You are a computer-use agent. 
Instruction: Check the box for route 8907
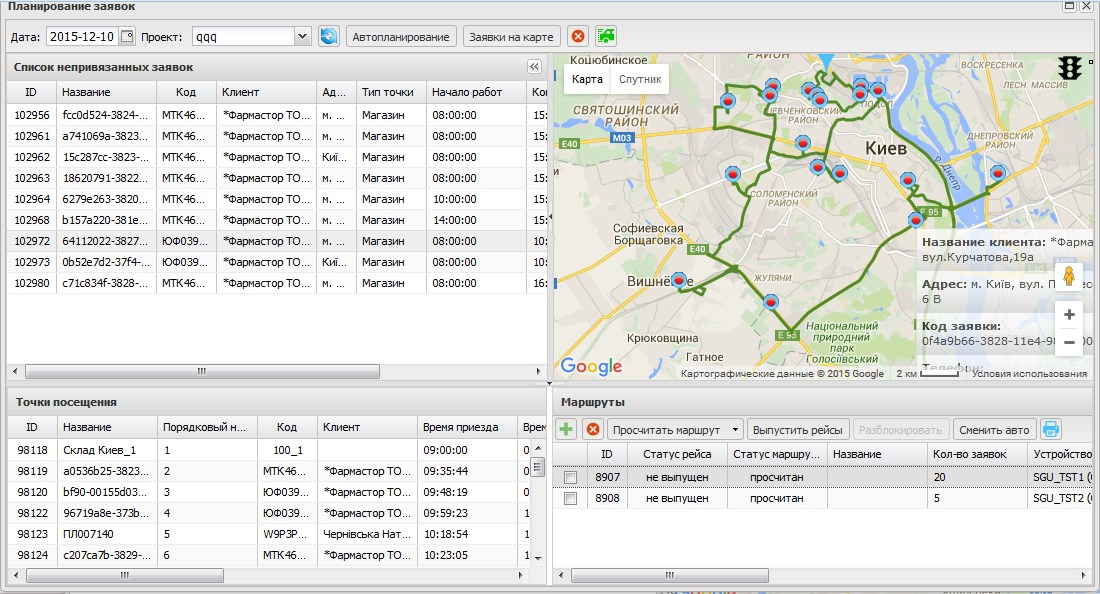pyautogui.click(x=570, y=478)
